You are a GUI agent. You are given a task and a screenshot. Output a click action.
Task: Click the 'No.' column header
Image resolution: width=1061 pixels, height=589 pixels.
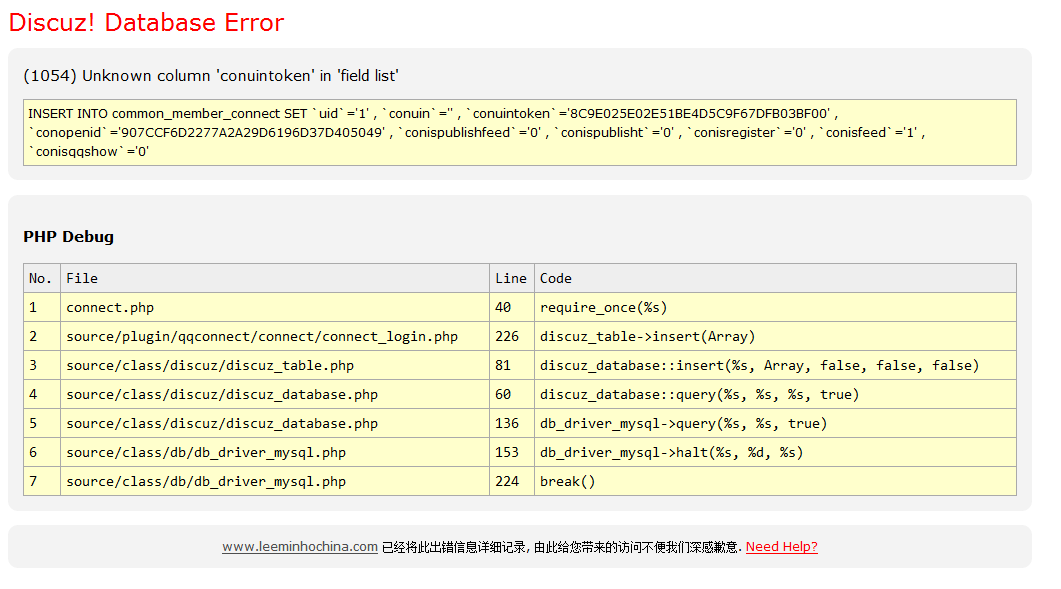(x=42, y=278)
